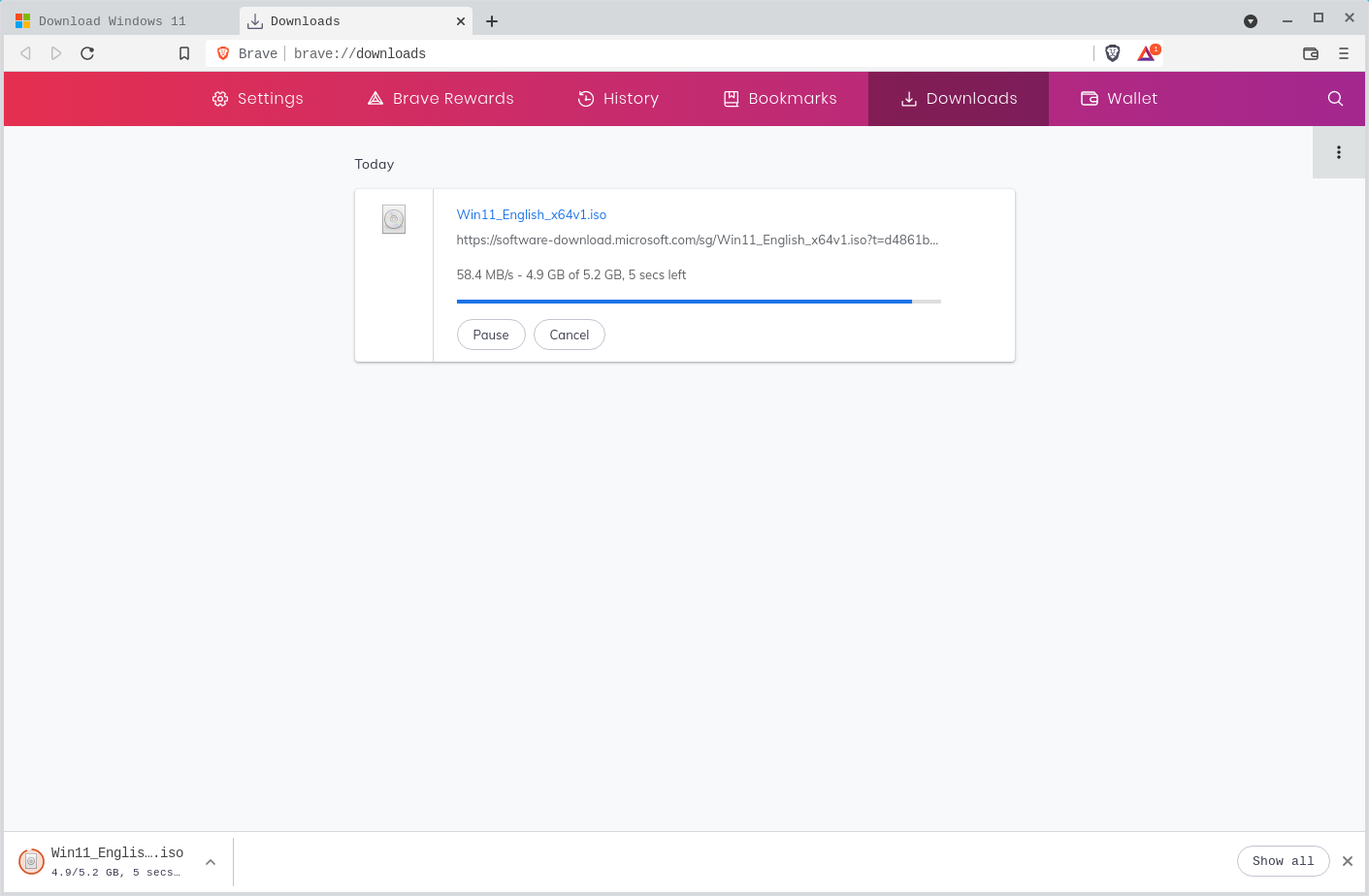This screenshot has width=1369, height=896.
Task: Open the Brave Rewards triangle icon in address bar
Action: tap(1147, 53)
